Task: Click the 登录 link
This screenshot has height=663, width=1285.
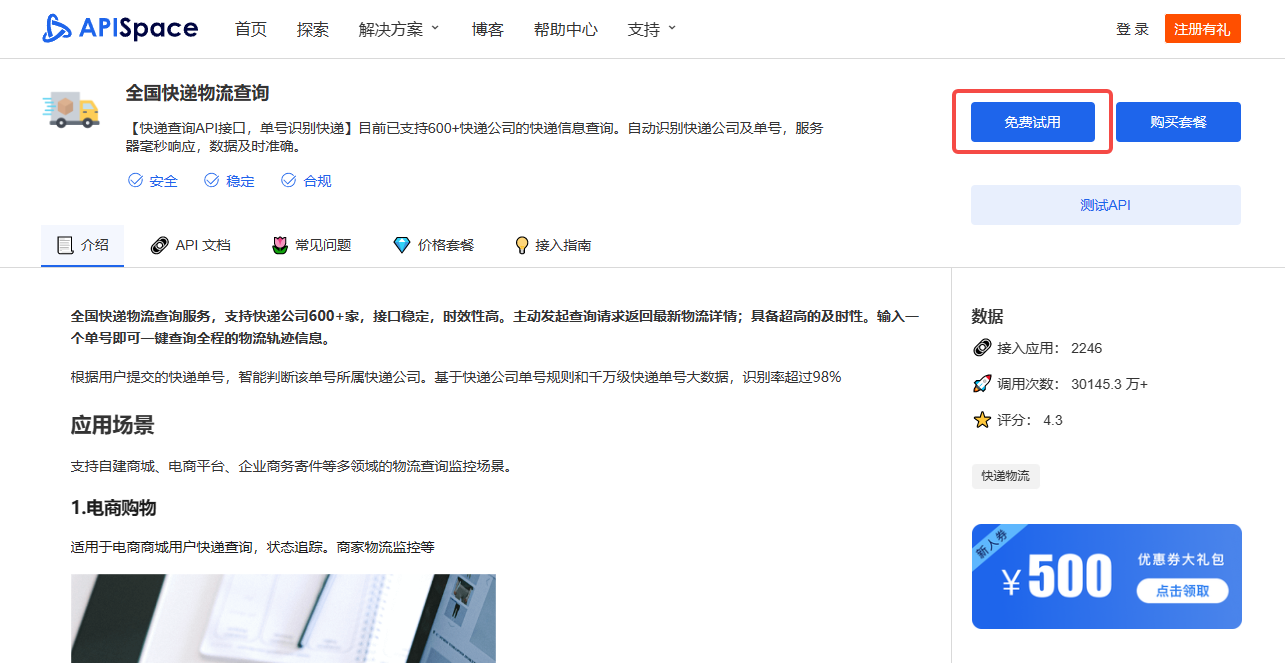Action: [1132, 29]
